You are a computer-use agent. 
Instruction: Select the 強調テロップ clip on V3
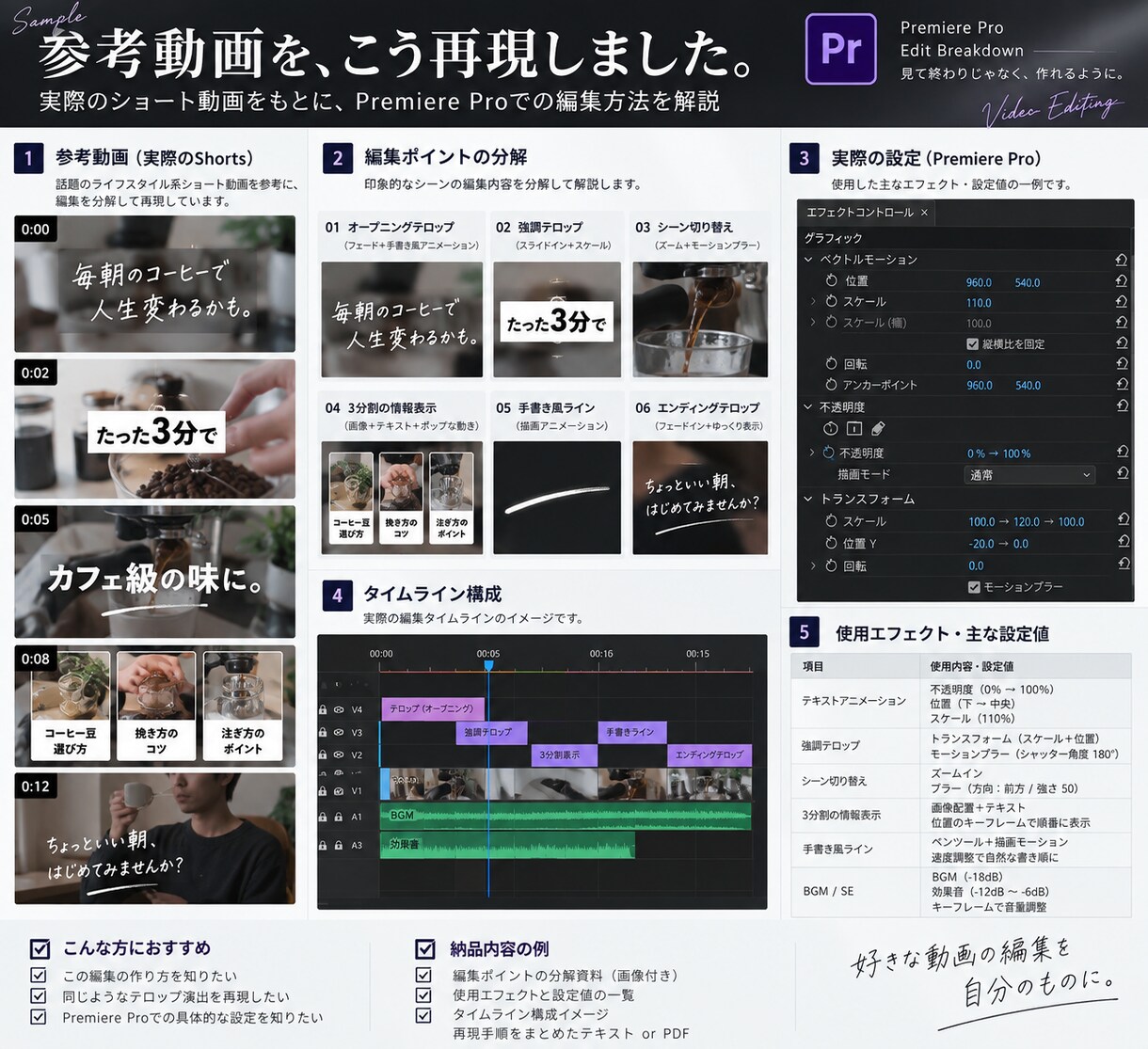click(491, 732)
